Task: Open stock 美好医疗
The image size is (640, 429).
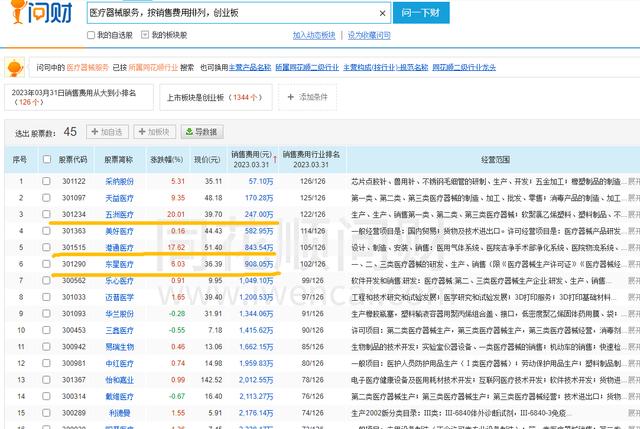Action: click(119, 231)
